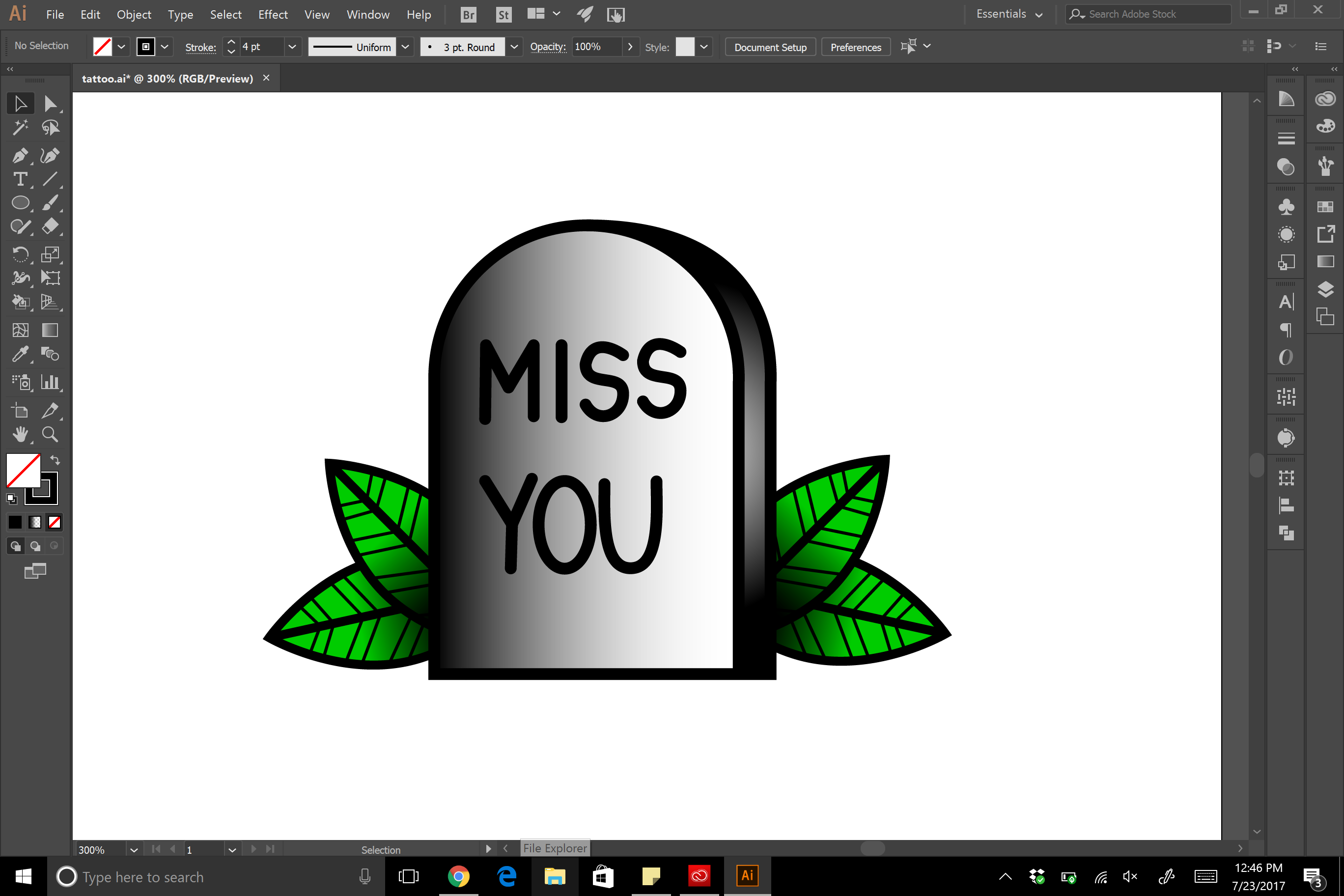Select the Eraser tool
1344x896 pixels.
click(x=50, y=227)
